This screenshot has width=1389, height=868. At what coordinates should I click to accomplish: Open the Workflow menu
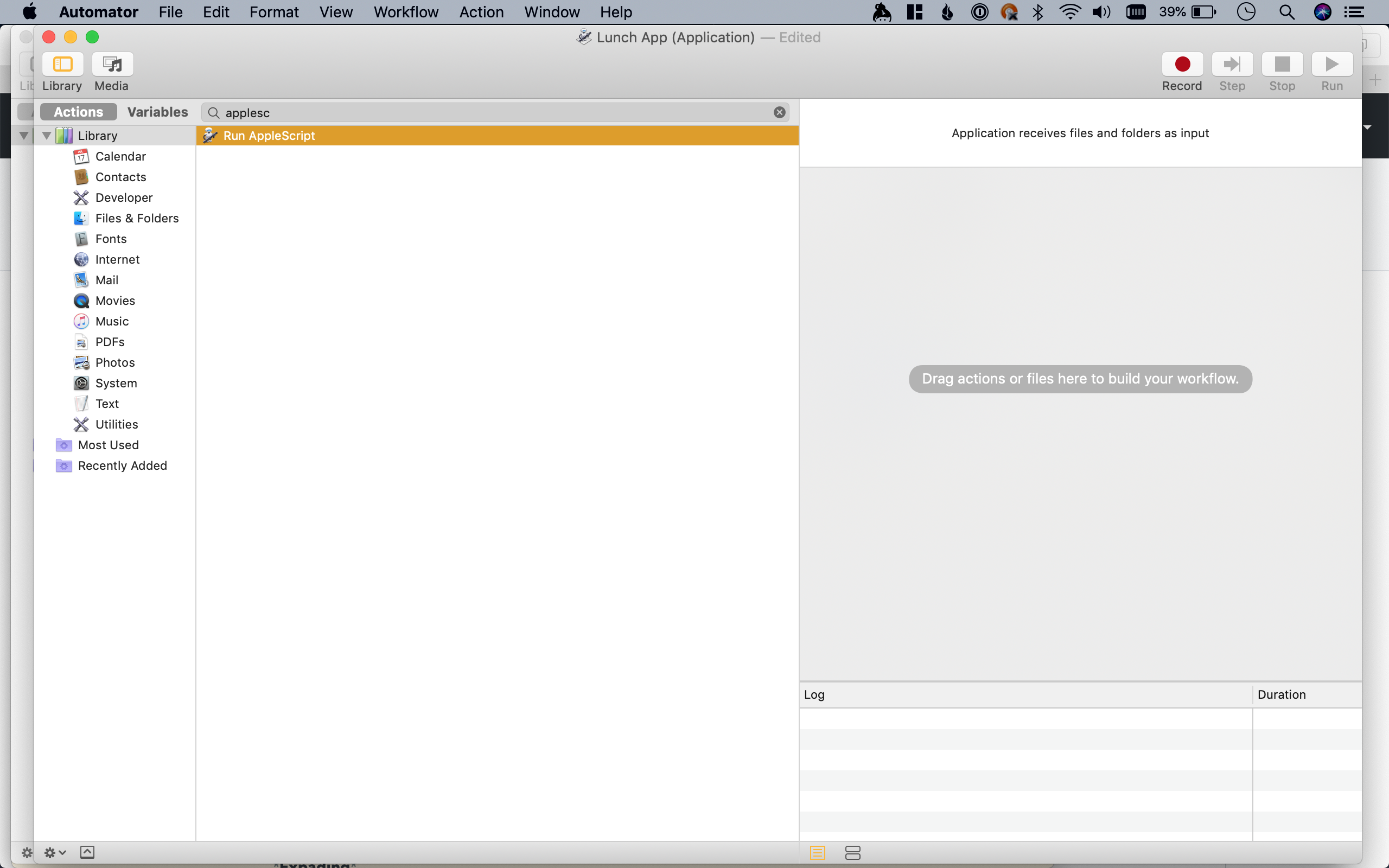coord(406,12)
